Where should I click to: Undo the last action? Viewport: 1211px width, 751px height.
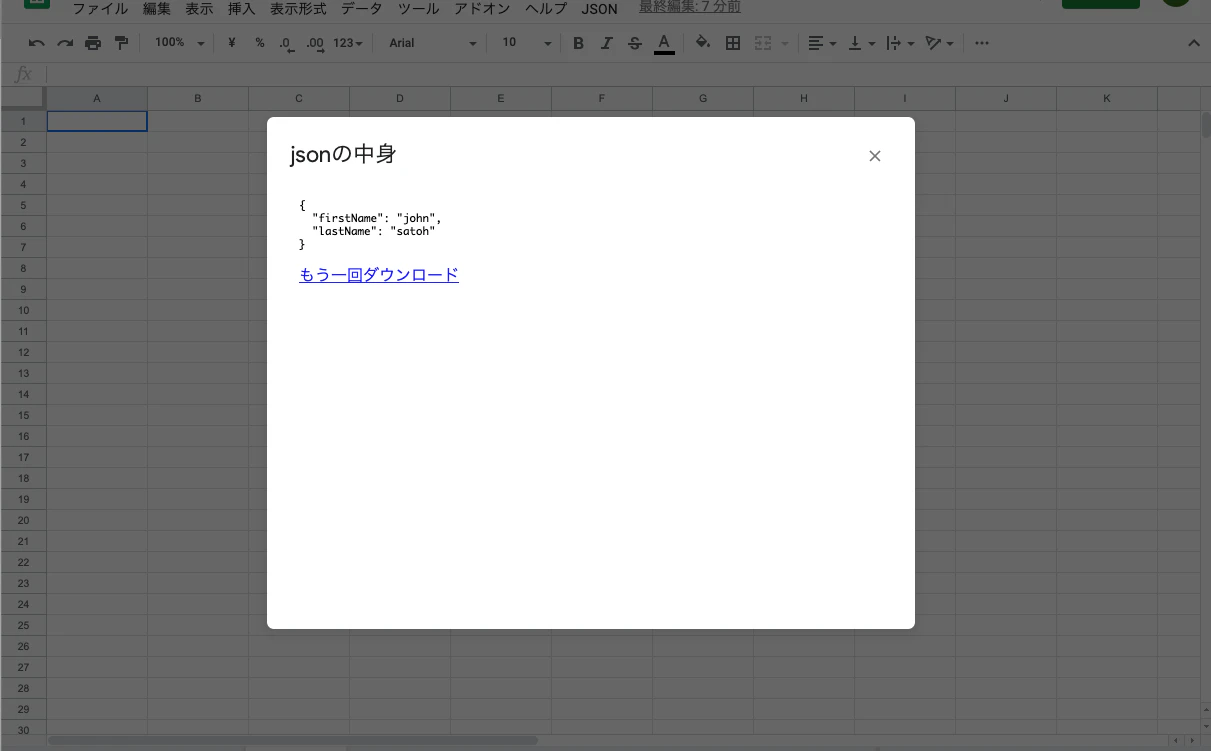click(x=37, y=43)
